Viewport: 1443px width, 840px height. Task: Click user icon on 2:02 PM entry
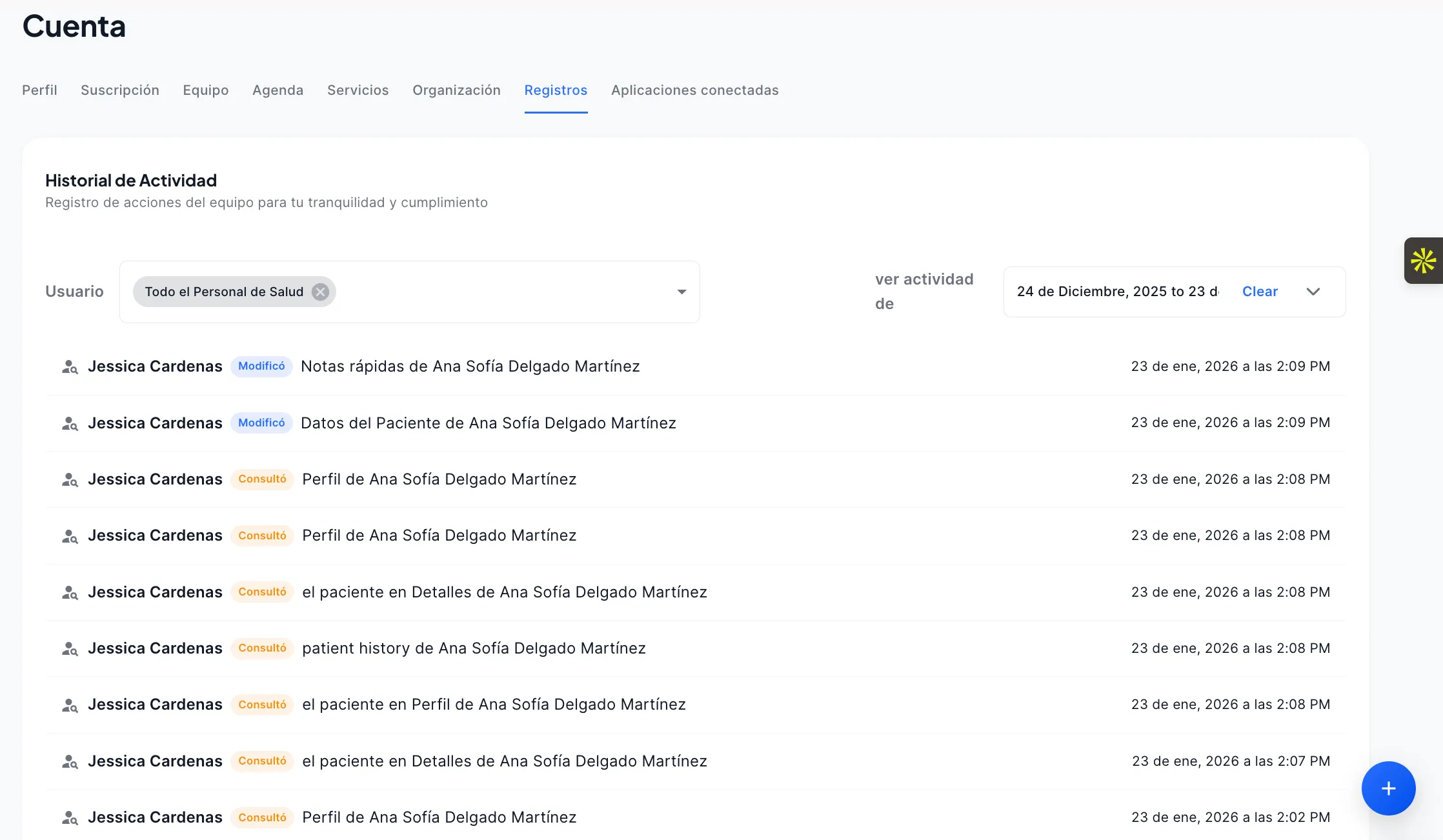click(70, 817)
